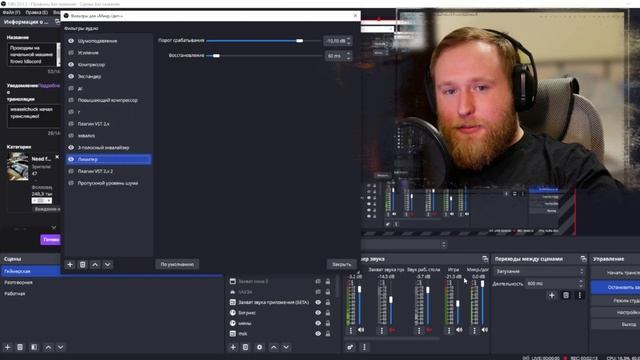Hide the Шумоподавление filter
640x360 pixels.
(71, 41)
